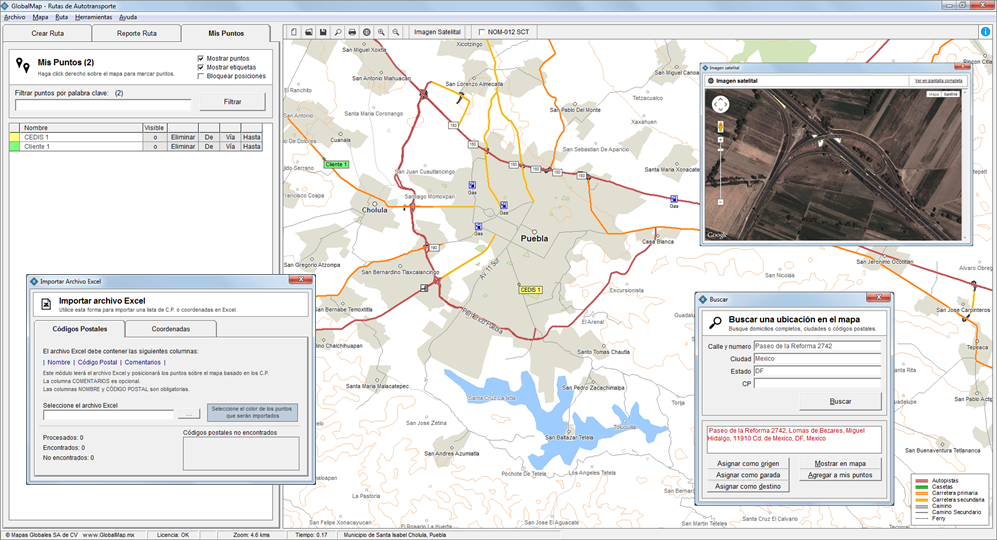
Task: Click the open file toolbar icon
Action: (308, 32)
